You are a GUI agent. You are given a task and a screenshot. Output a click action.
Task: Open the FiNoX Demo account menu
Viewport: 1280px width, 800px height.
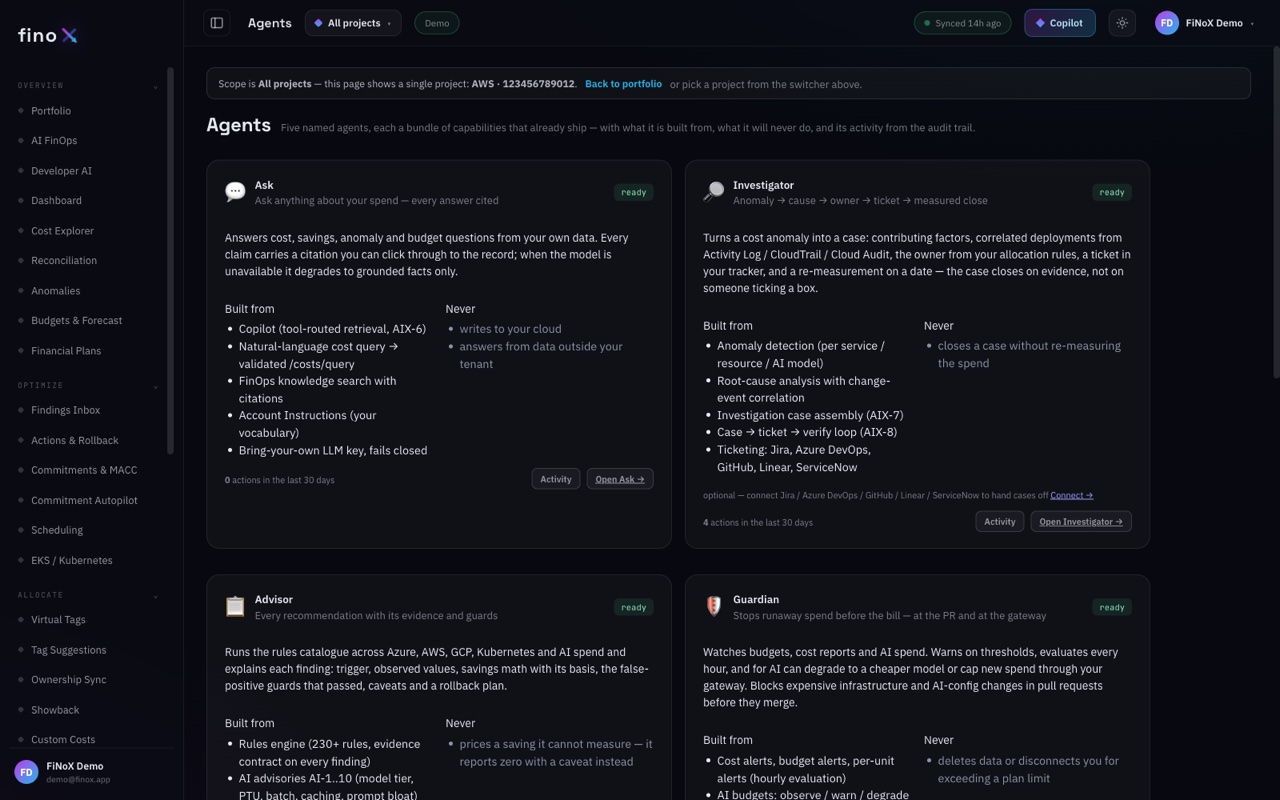1205,23
